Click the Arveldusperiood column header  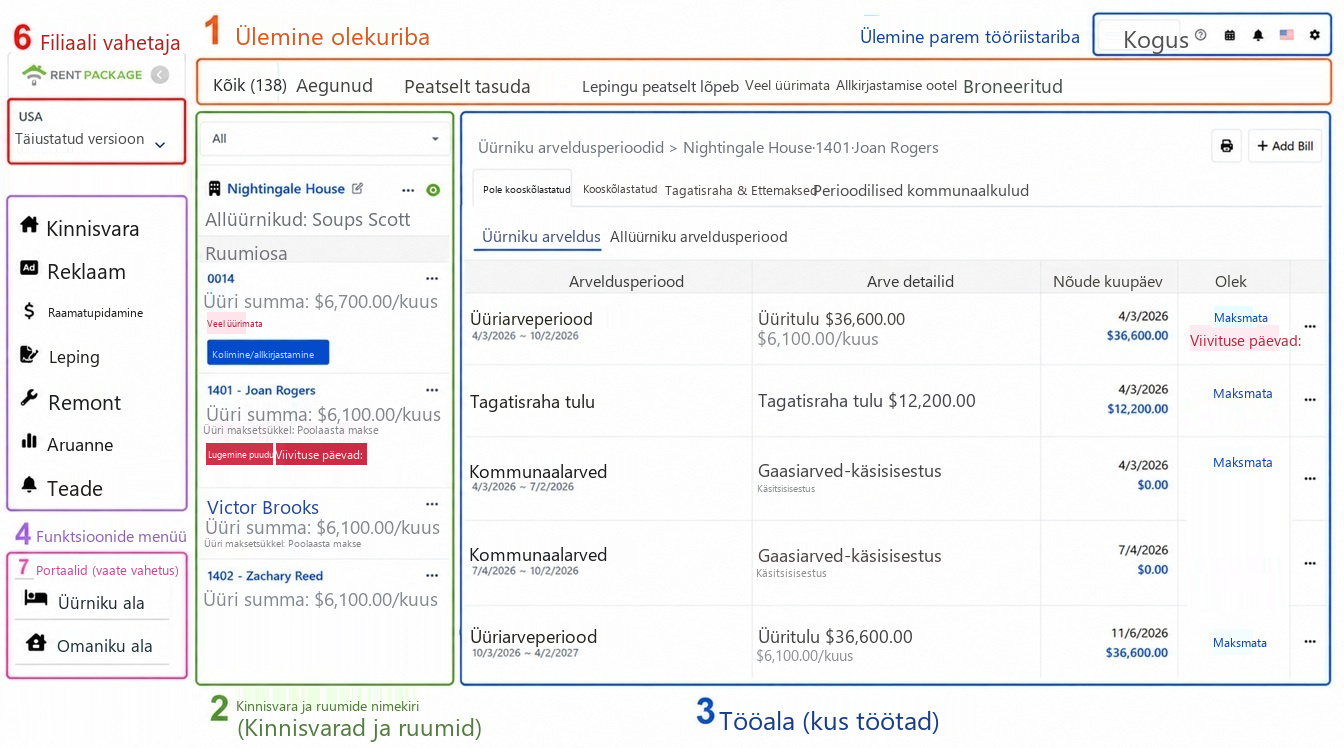click(626, 281)
